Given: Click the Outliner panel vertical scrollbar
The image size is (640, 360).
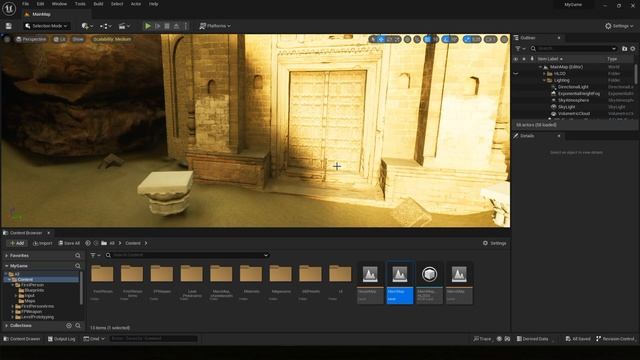Looking at the screenshot, I should [636, 73].
